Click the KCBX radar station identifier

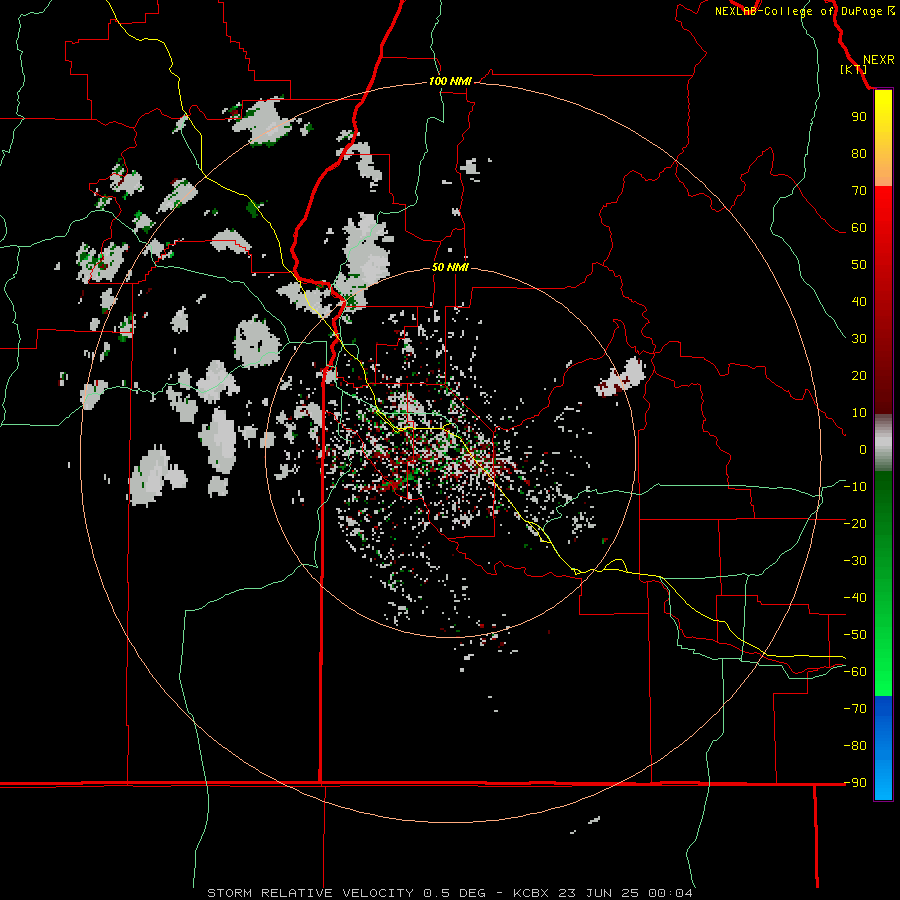point(531,893)
